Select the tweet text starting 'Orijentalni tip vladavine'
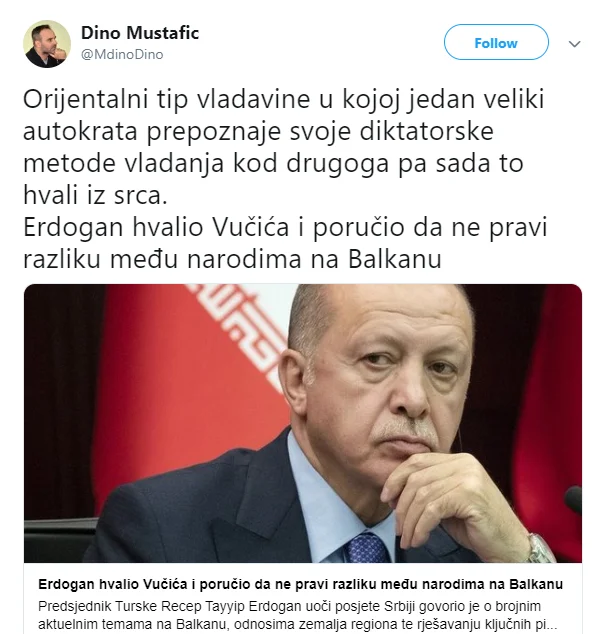Screen dimensions: 599x634 (284, 147)
